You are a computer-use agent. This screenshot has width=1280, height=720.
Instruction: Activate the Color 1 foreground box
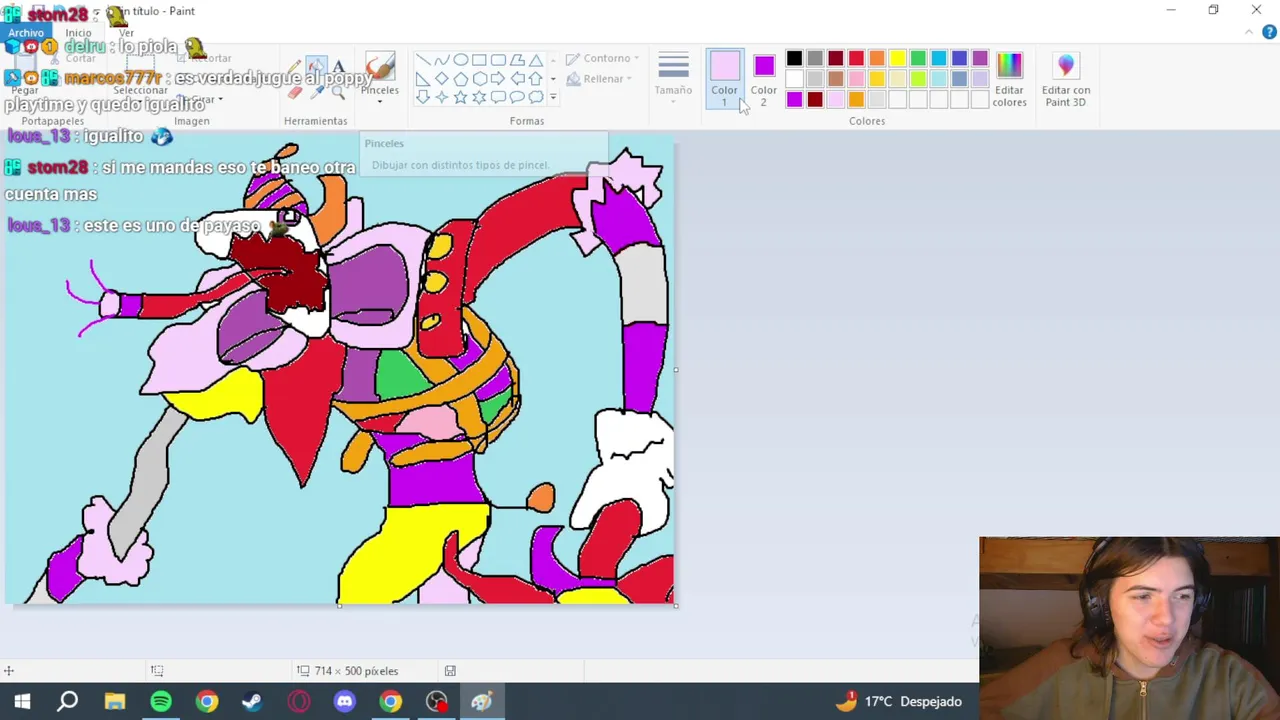click(x=724, y=79)
